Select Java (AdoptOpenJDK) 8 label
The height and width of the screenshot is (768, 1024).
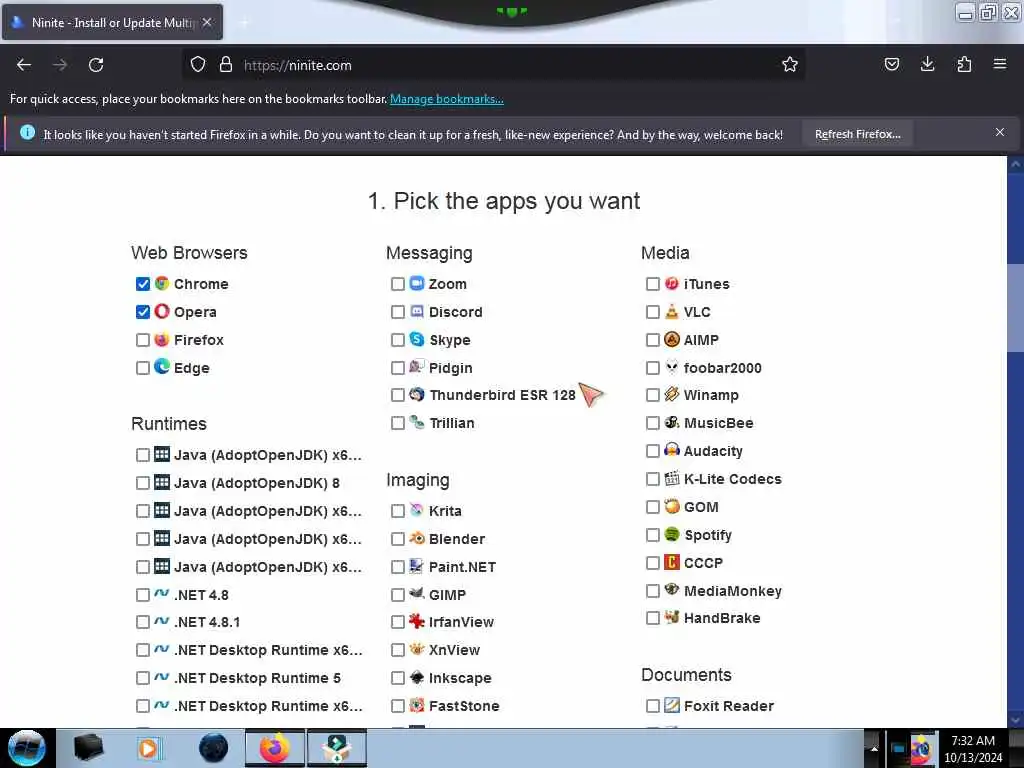pyautogui.click(x=257, y=483)
